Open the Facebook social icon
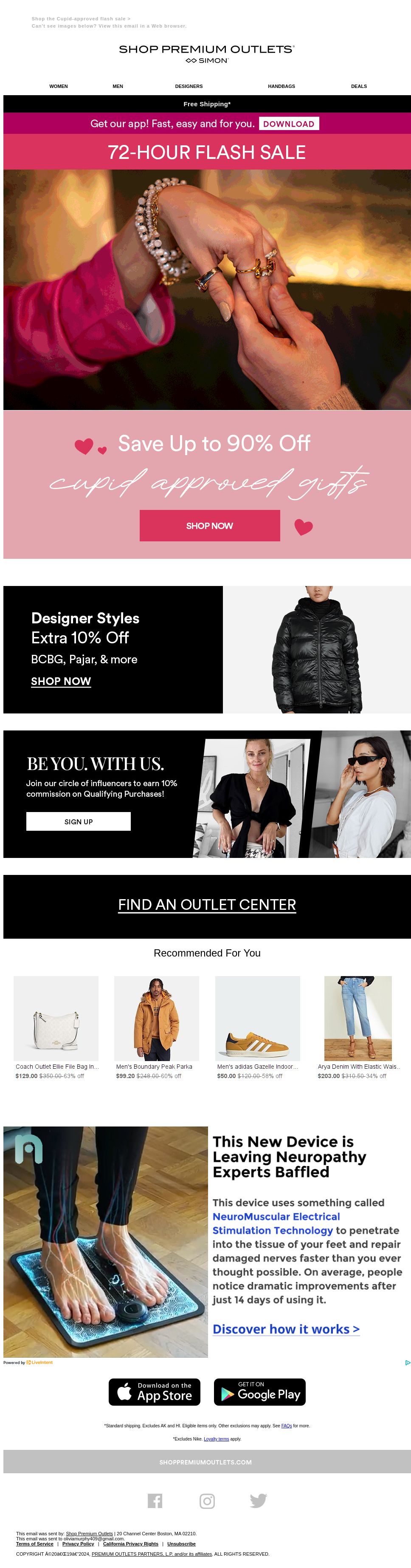 (x=155, y=1501)
